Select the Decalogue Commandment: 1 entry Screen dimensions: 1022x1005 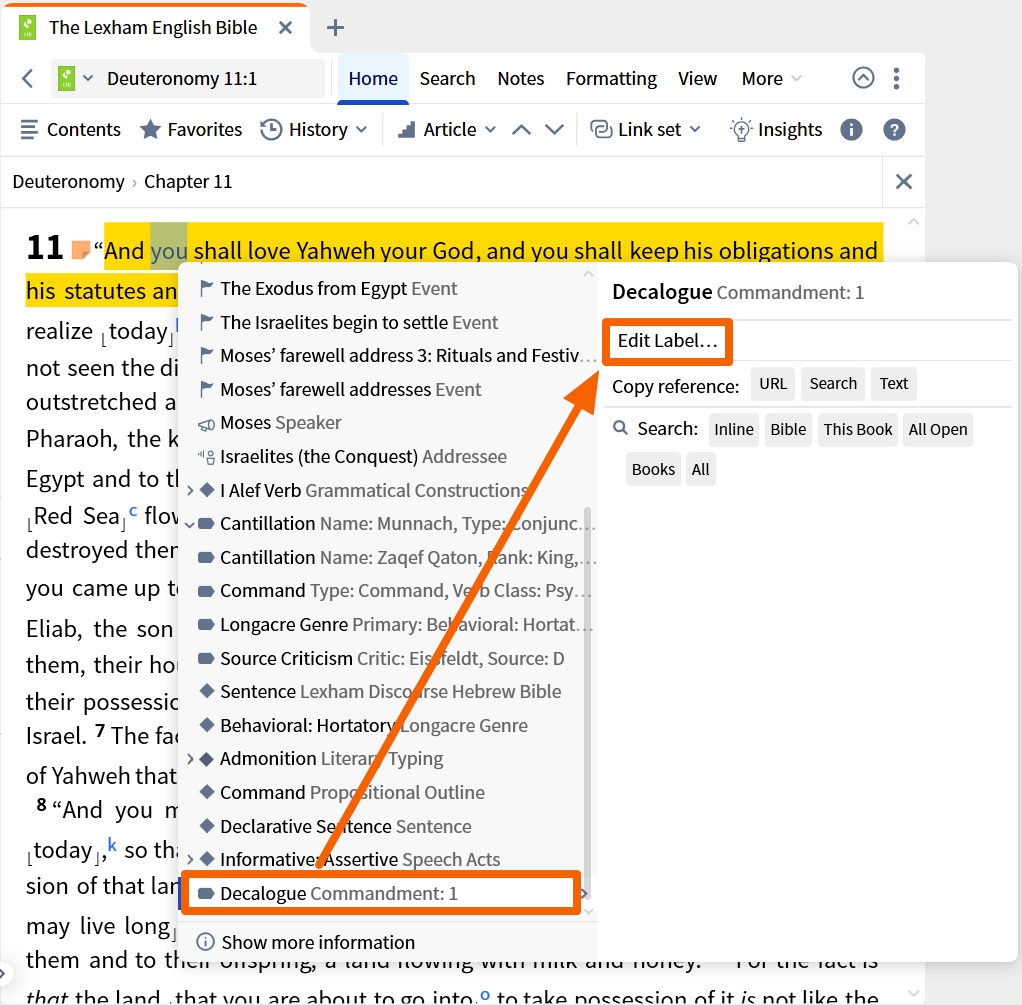[x=381, y=893]
